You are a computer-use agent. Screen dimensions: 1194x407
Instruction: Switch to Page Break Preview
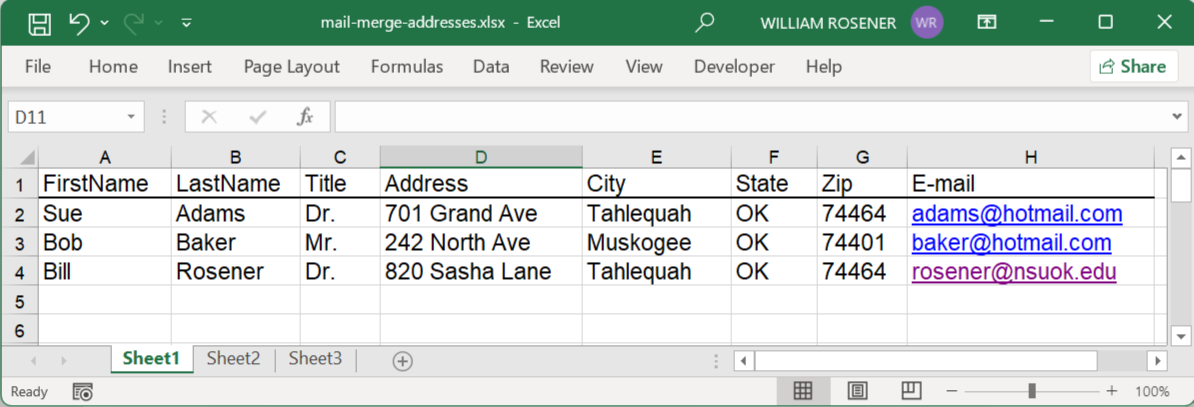(910, 391)
